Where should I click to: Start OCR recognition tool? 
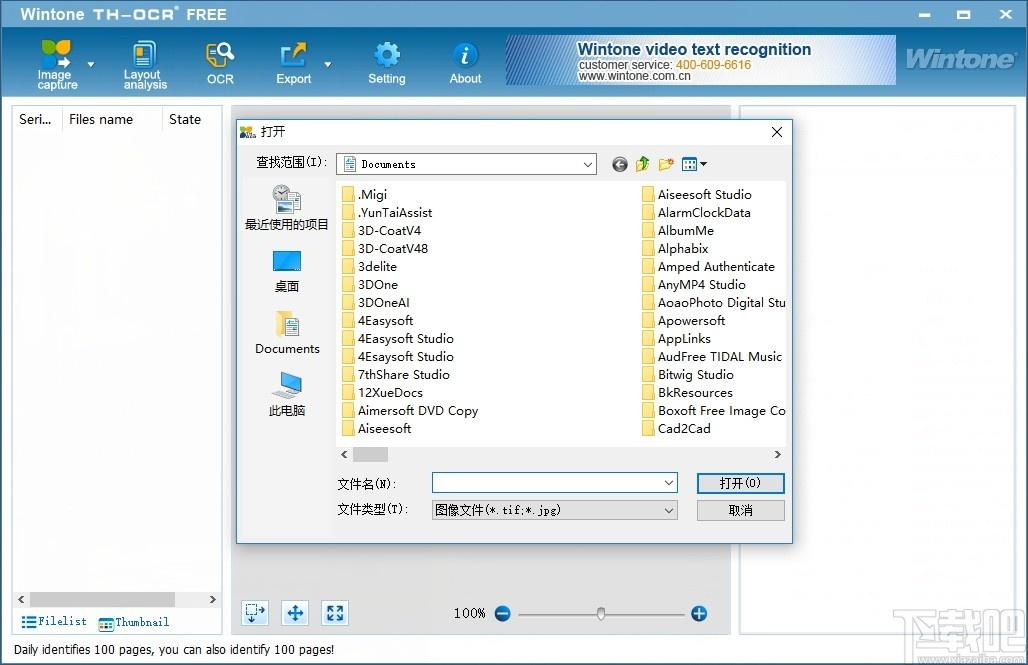tap(220, 64)
